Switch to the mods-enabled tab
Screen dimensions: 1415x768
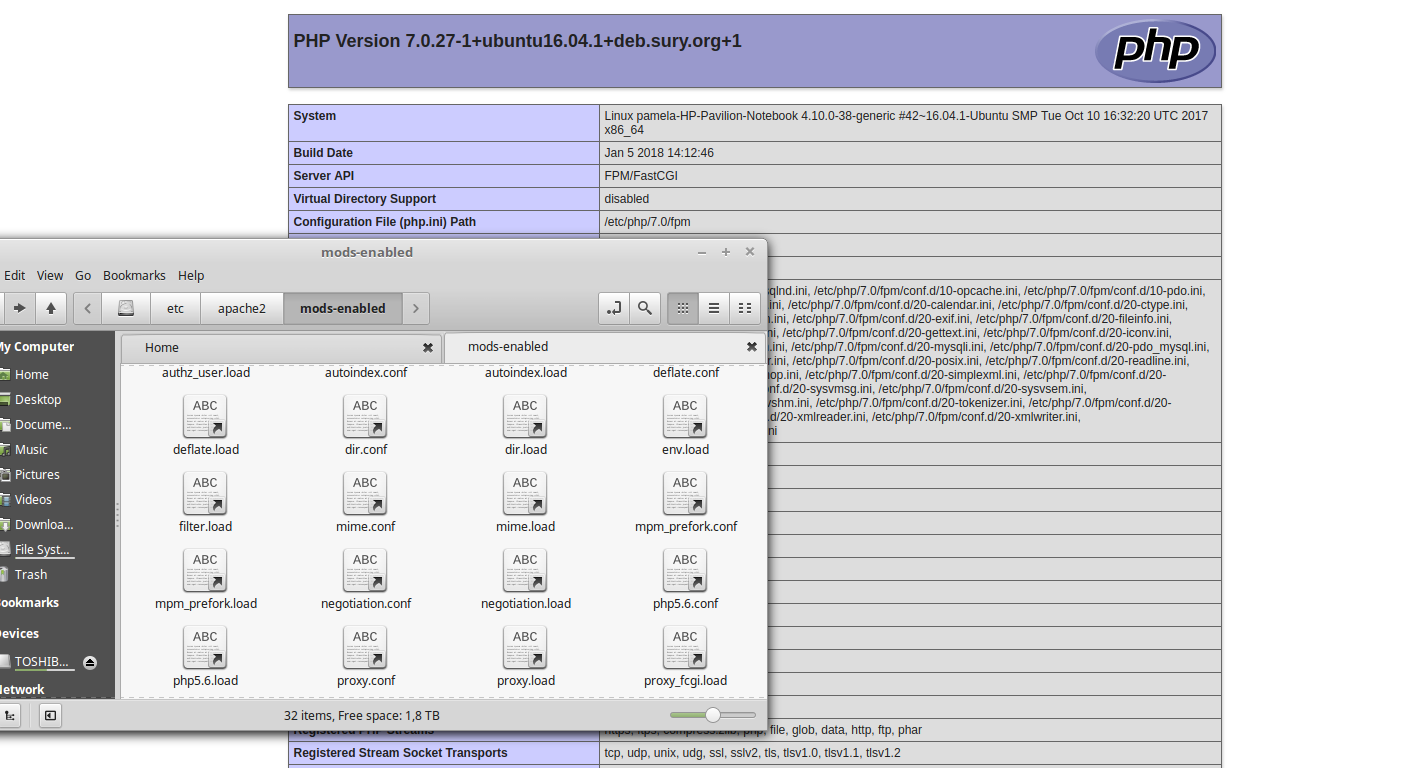pyautogui.click(x=603, y=347)
